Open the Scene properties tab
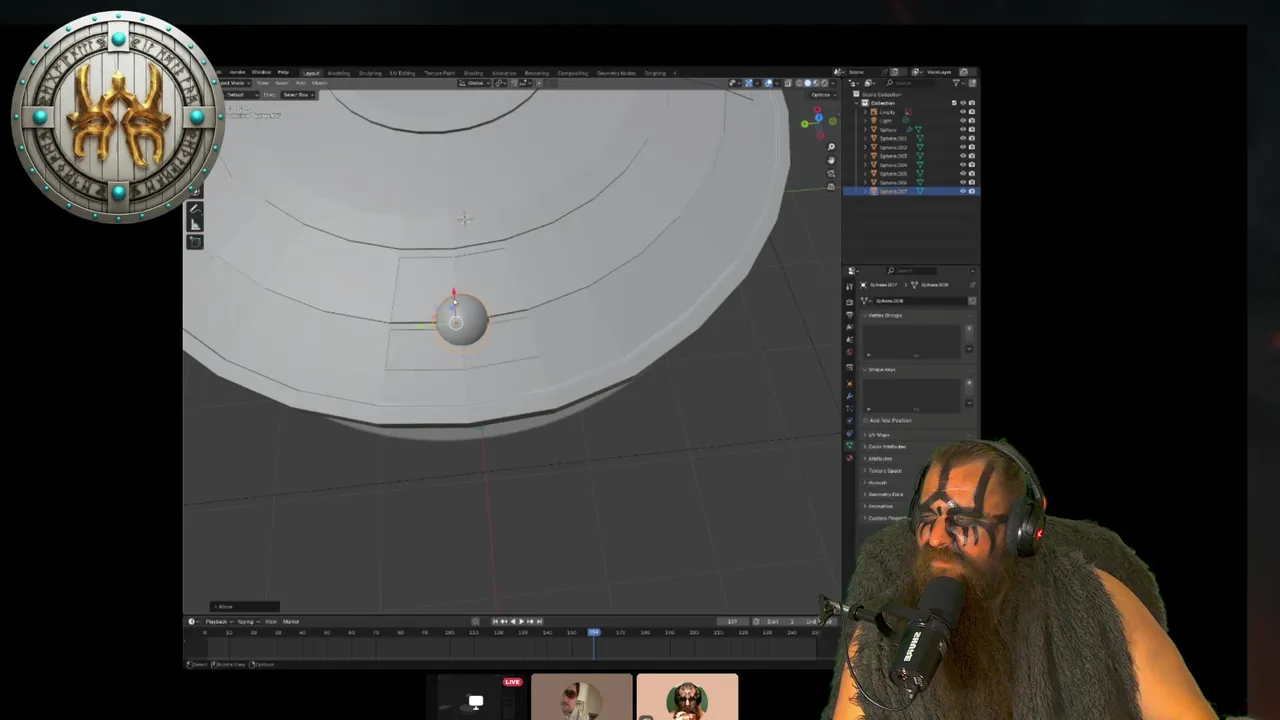This screenshot has width=1280, height=720. pos(849,339)
